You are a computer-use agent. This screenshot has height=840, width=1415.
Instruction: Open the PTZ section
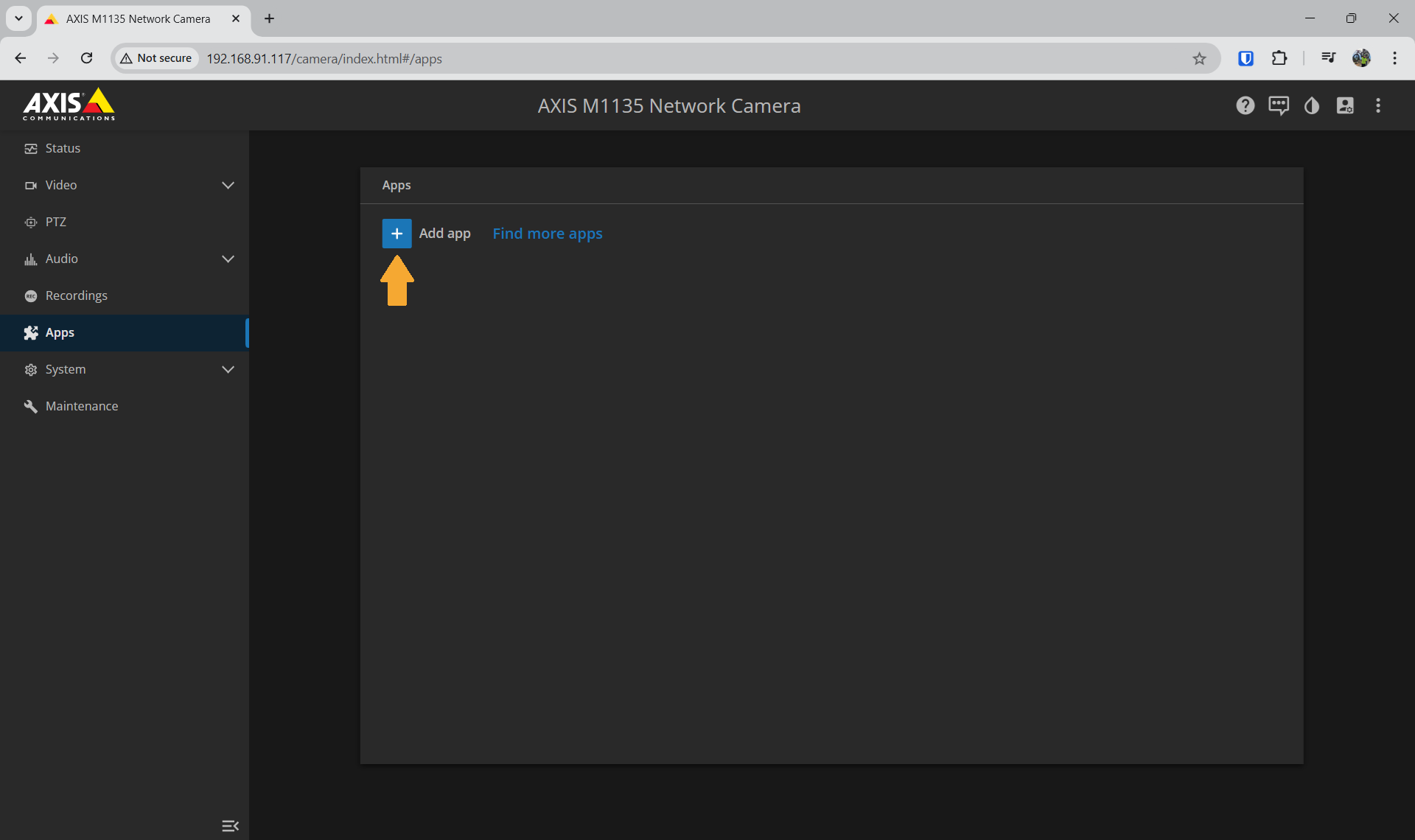(x=125, y=222)
